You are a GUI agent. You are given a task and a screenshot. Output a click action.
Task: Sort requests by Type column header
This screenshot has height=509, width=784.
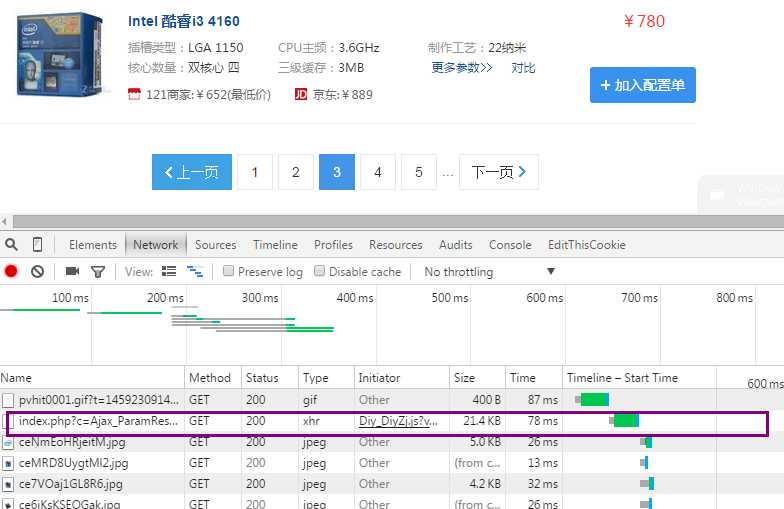326,378
